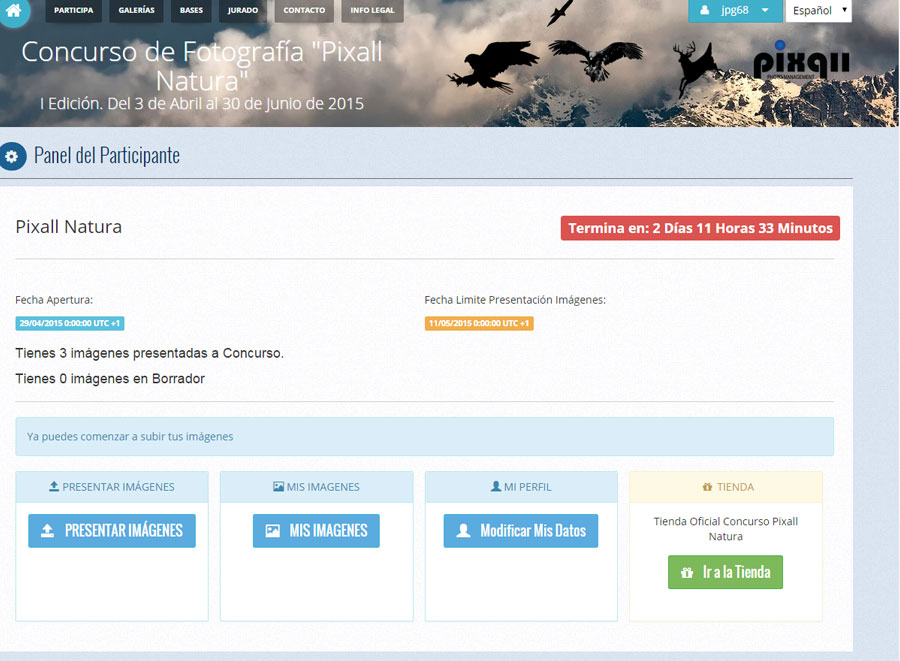
Task: Click the I Edición date subtitle in banner
Action: [x=202, y=104]
